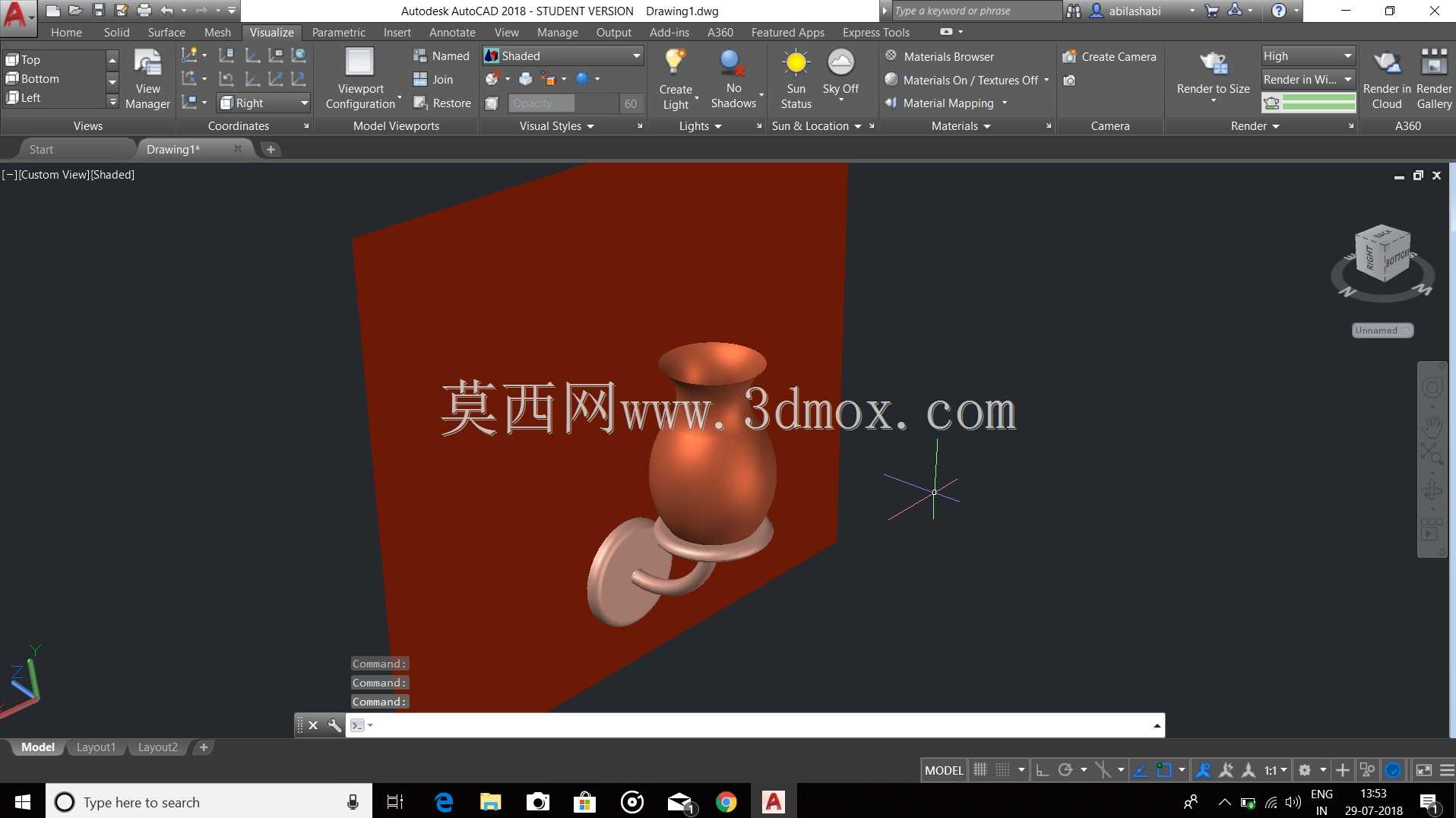Open Material Mapping options

click(x=946, y=103)
